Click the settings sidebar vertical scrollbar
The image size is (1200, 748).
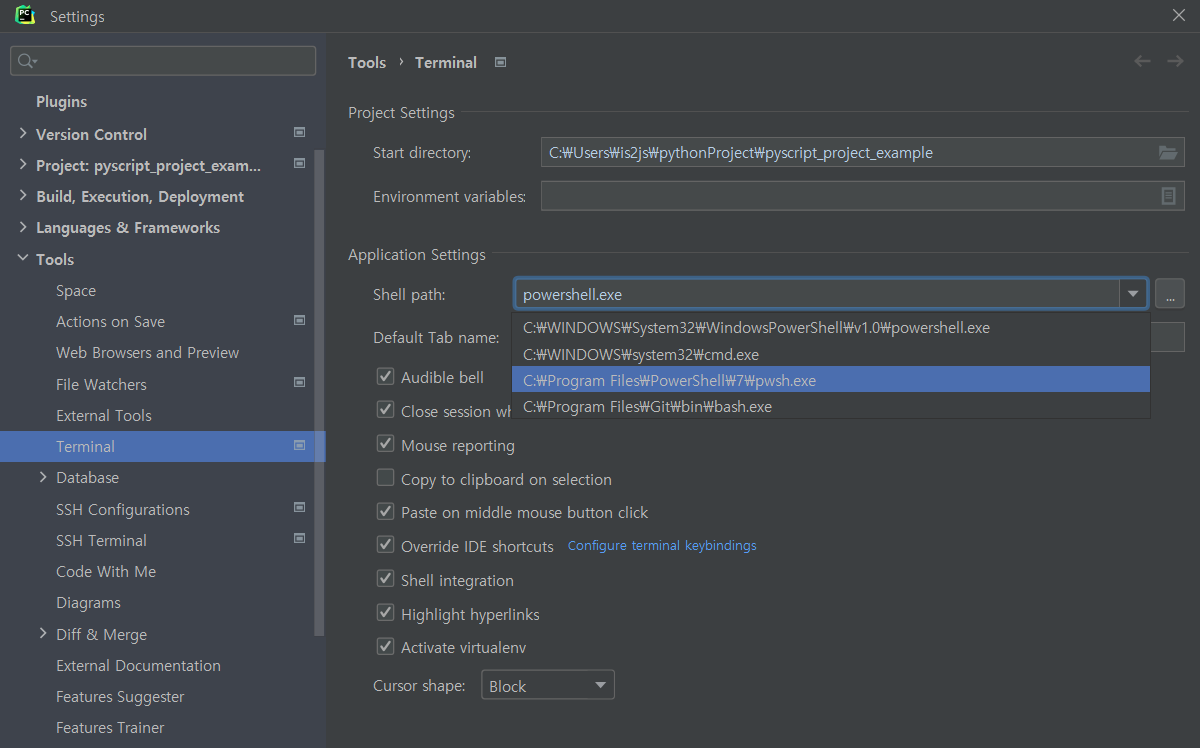point(319,393)
